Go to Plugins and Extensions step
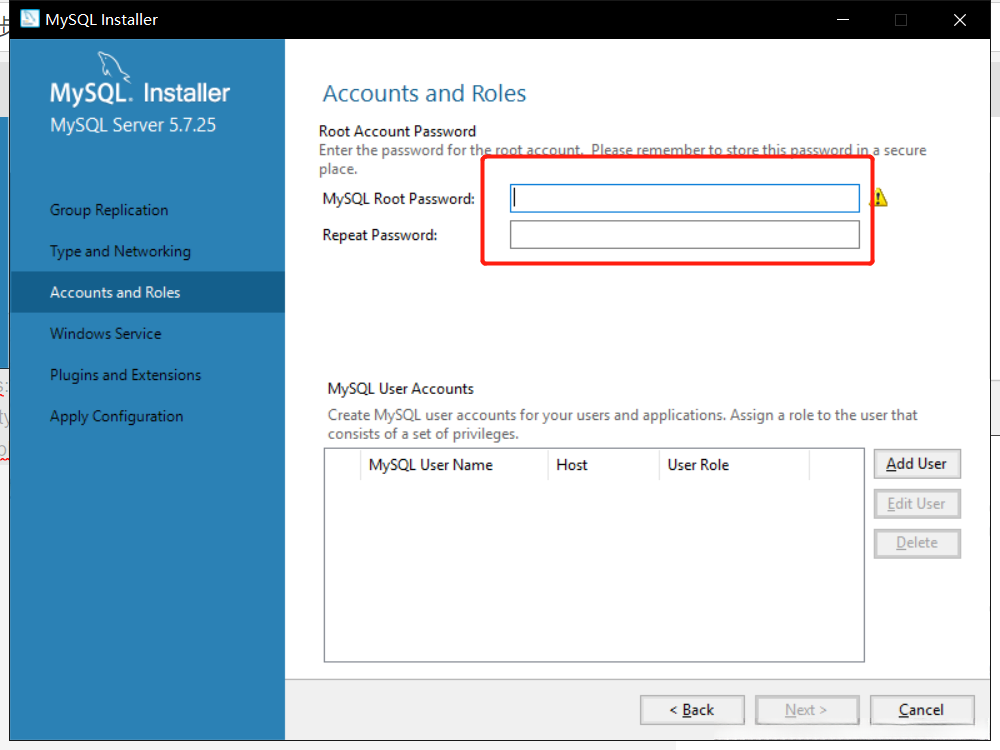Viewport: 1000px width, 750px height. pyautogui.click(x=126, y=375)
